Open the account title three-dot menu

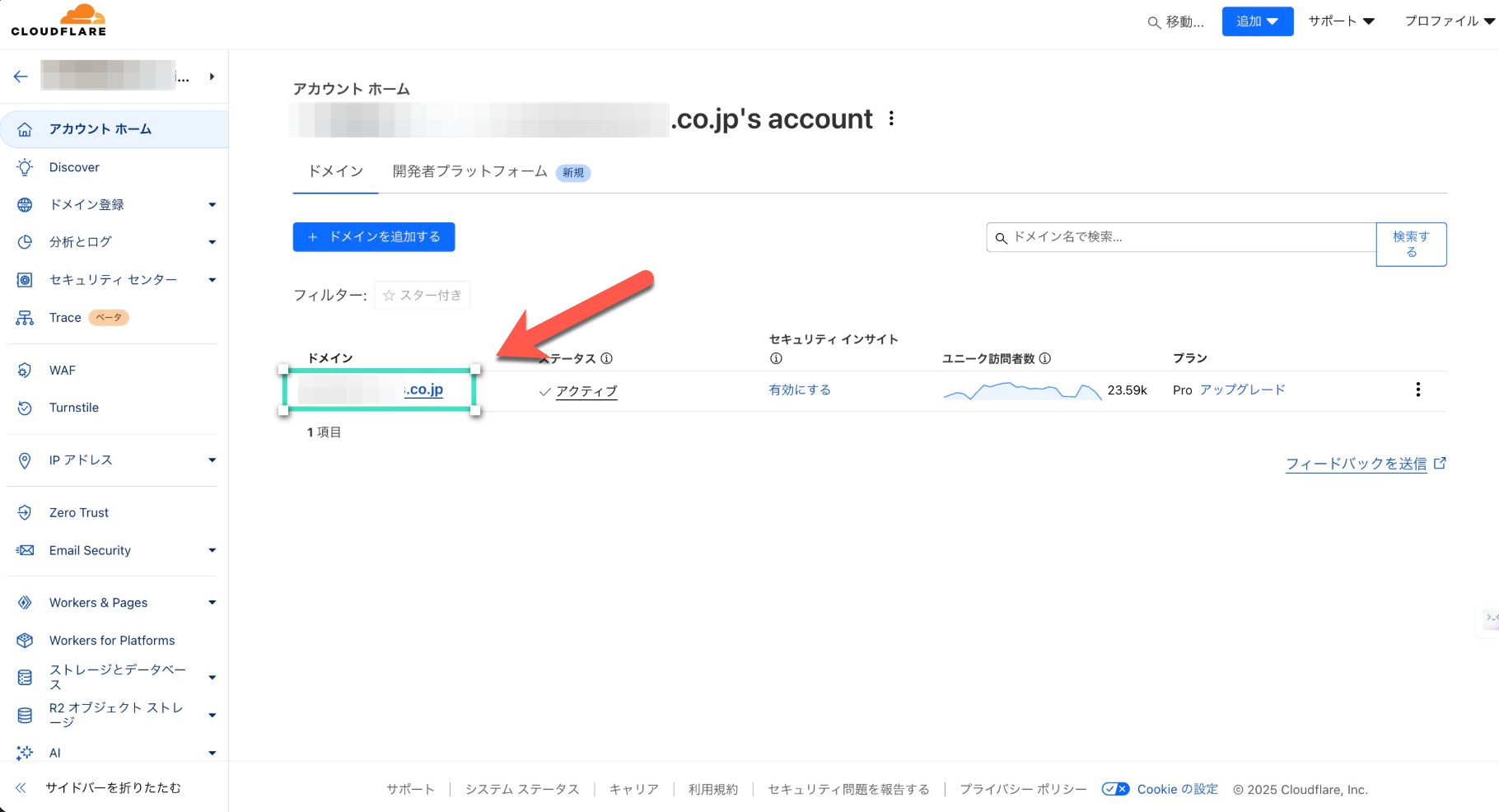tap(891, 119)
